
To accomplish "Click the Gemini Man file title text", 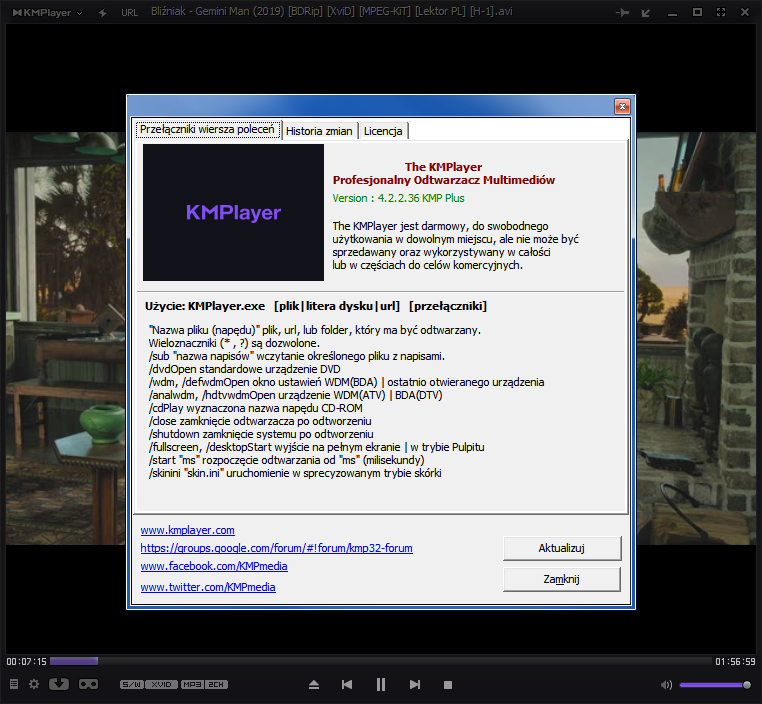I will tap(331, 12).
